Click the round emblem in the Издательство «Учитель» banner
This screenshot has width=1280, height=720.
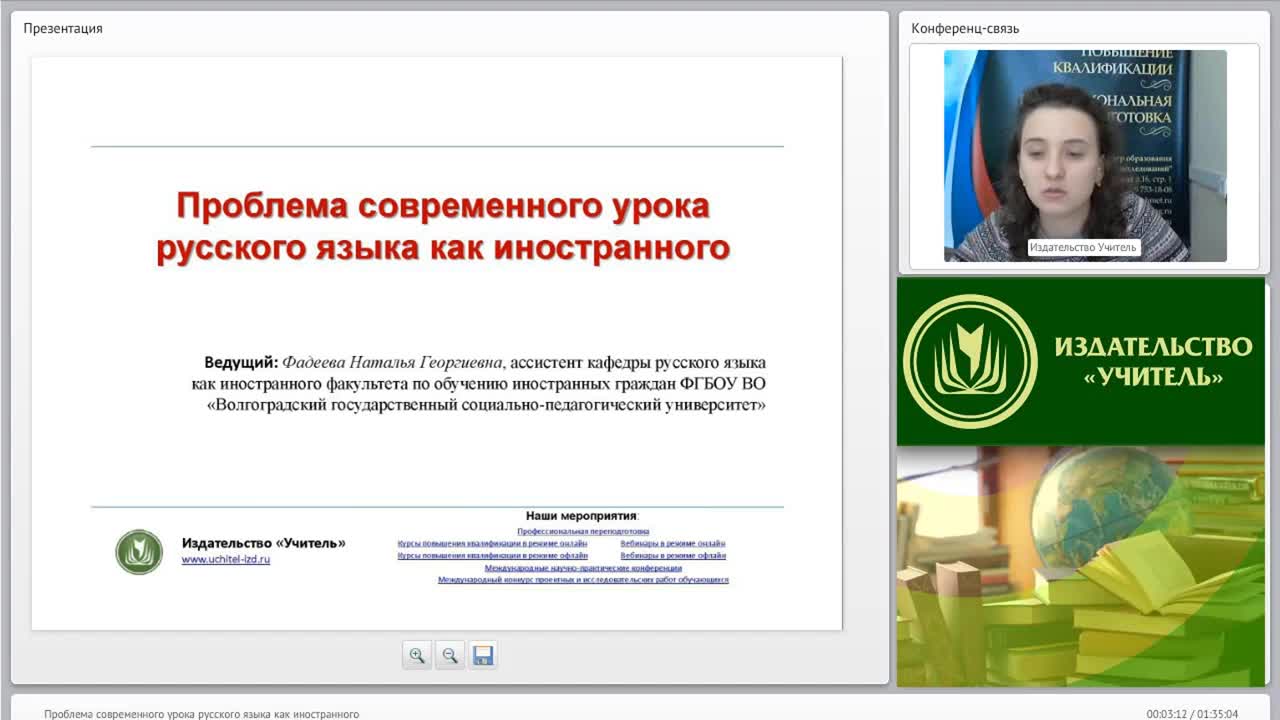click(970, 361)
